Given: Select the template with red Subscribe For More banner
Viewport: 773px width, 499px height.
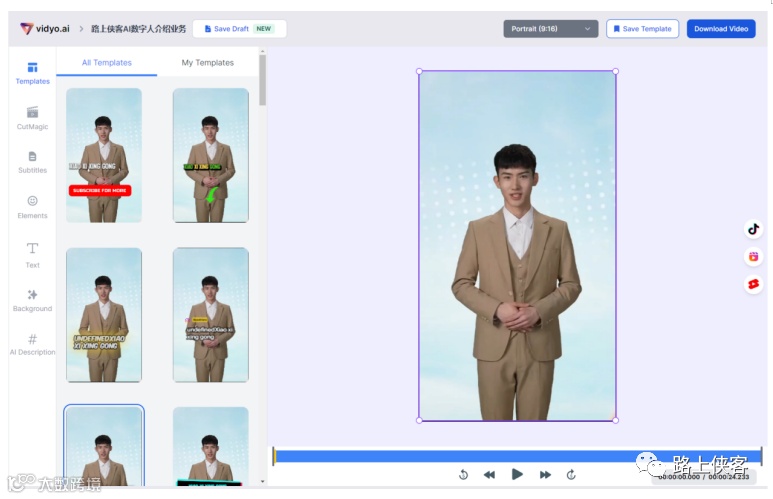Looking at the screenshot, I should 104,155.
